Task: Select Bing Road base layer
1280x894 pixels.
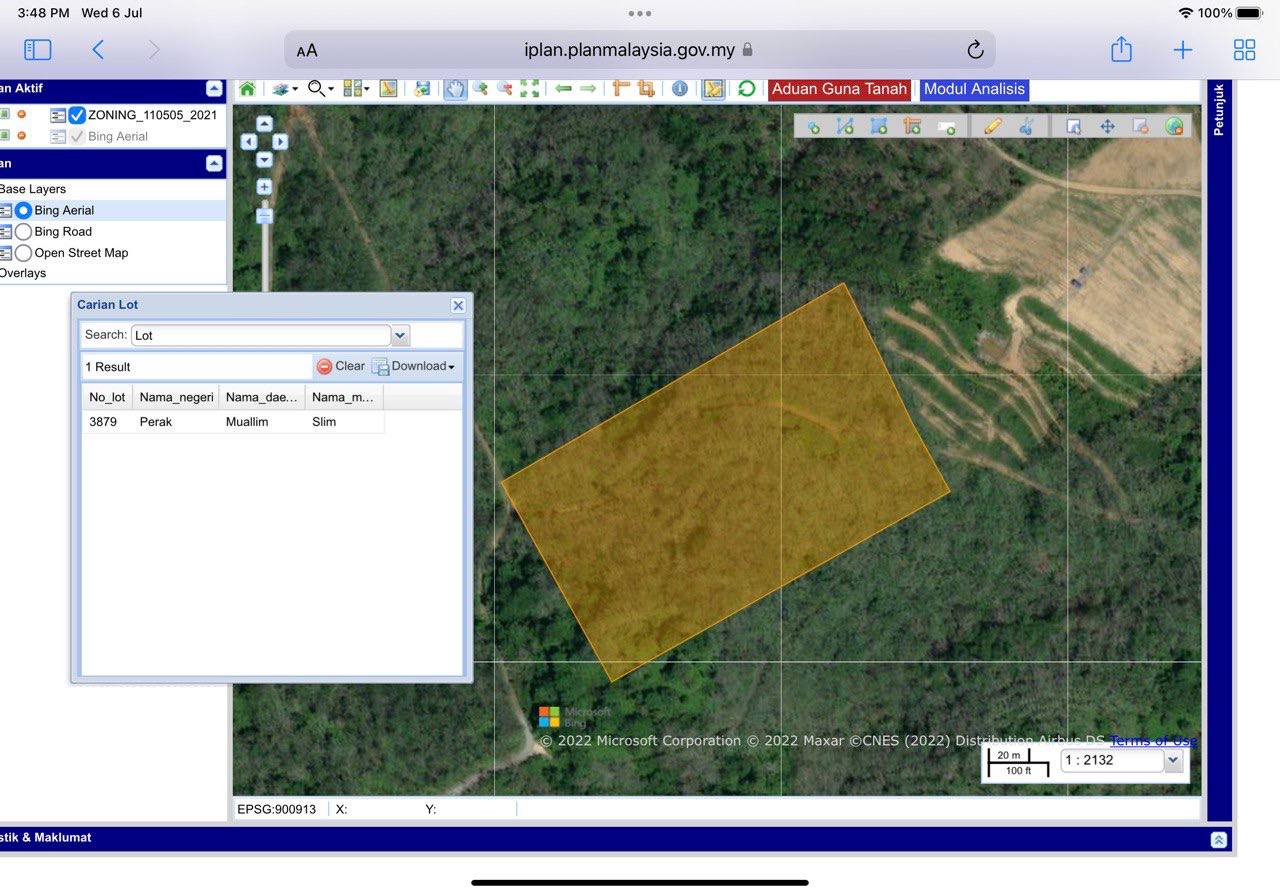Action: 23,232
